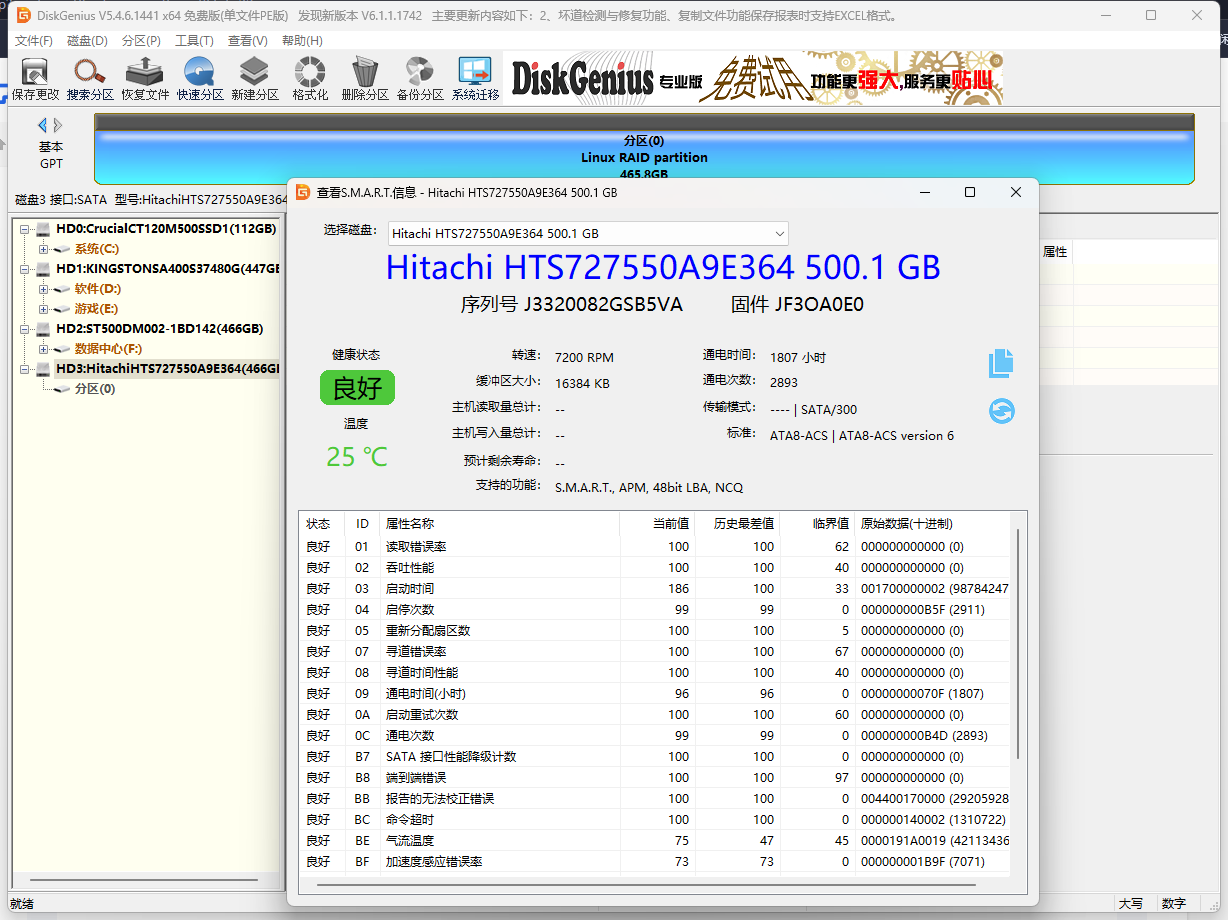
Task: Click the Delete Partition (删除分区) trash icon
Action: 365,78
